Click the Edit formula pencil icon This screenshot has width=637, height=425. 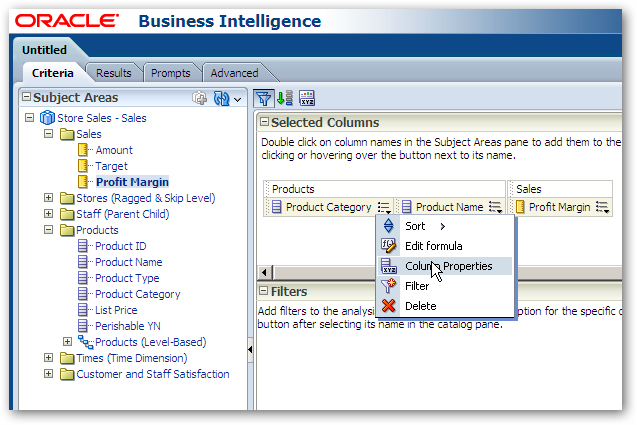[388, 246]
